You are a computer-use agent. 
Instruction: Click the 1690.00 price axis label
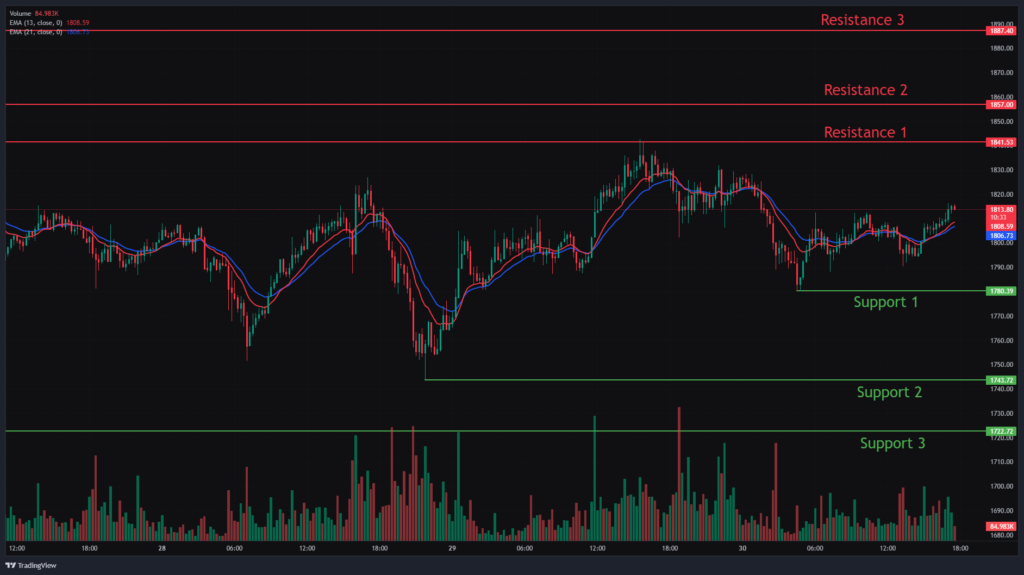(x=1001, y=511)
